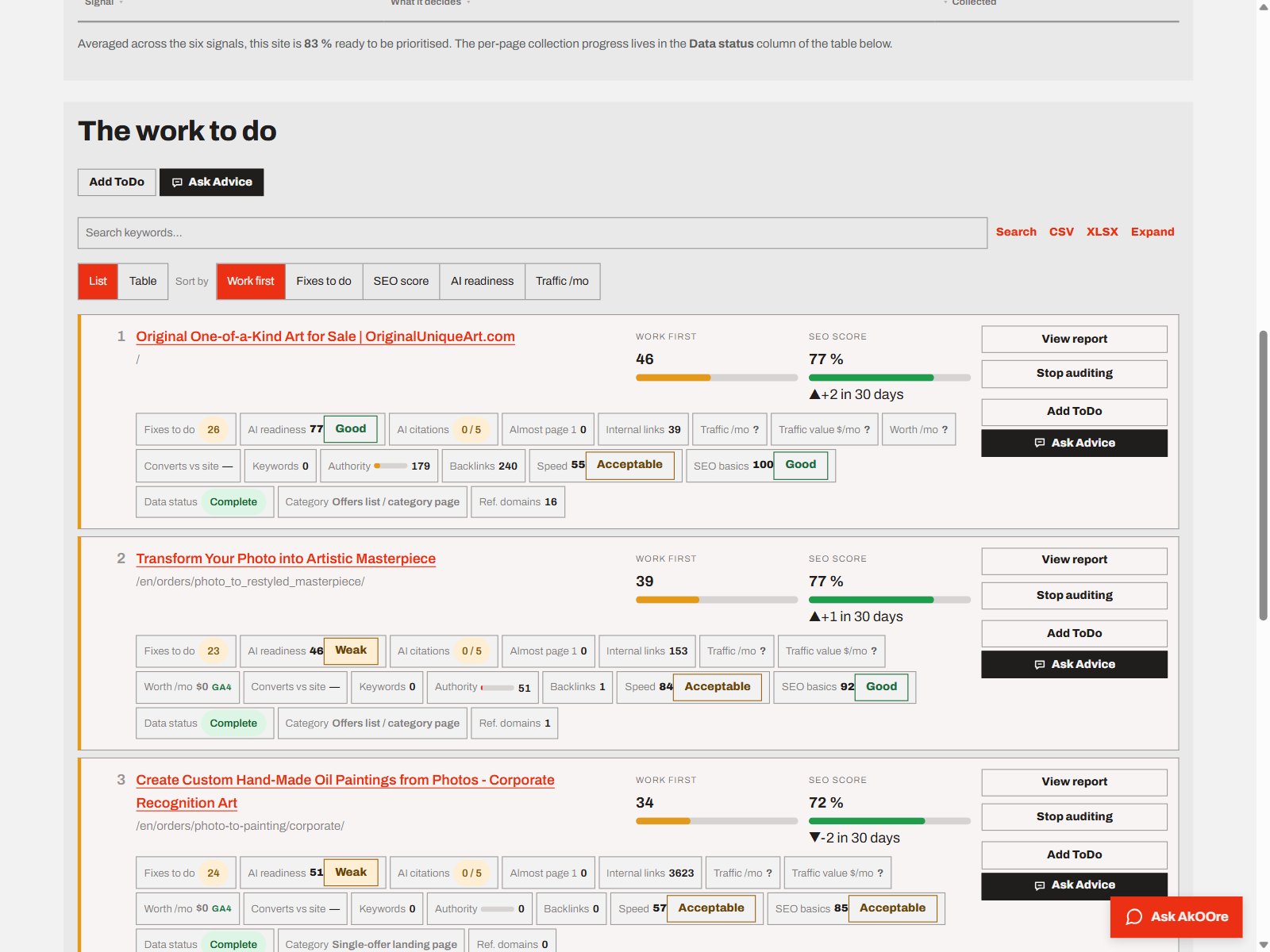Stop auditing the Corporate Recognition Art page
Viewport: 1270px width, 952px height.
pos(1074,816)
